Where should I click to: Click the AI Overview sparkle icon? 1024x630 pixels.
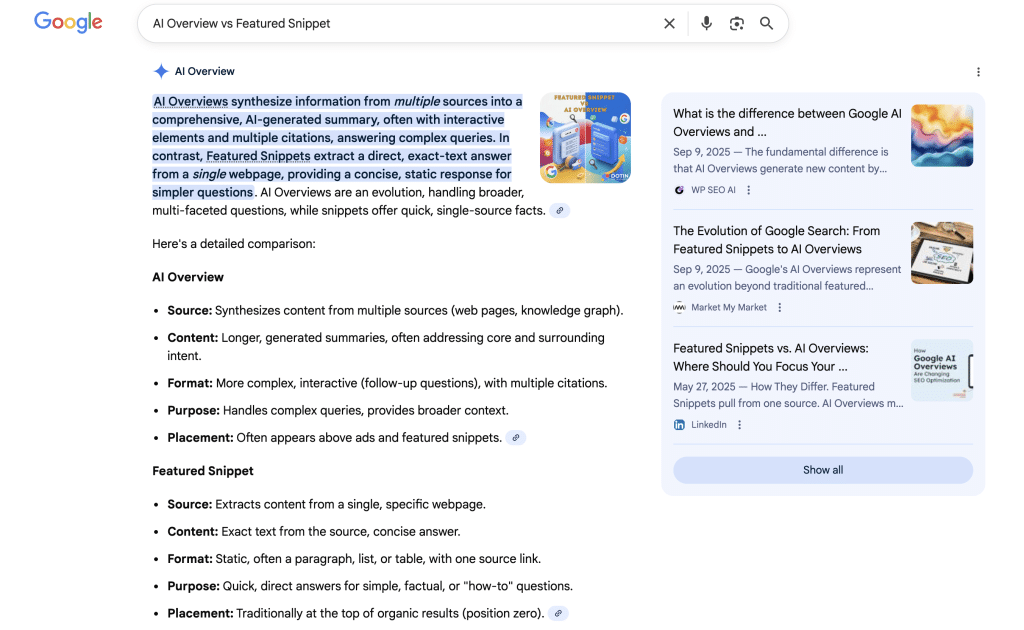[161, 71]
